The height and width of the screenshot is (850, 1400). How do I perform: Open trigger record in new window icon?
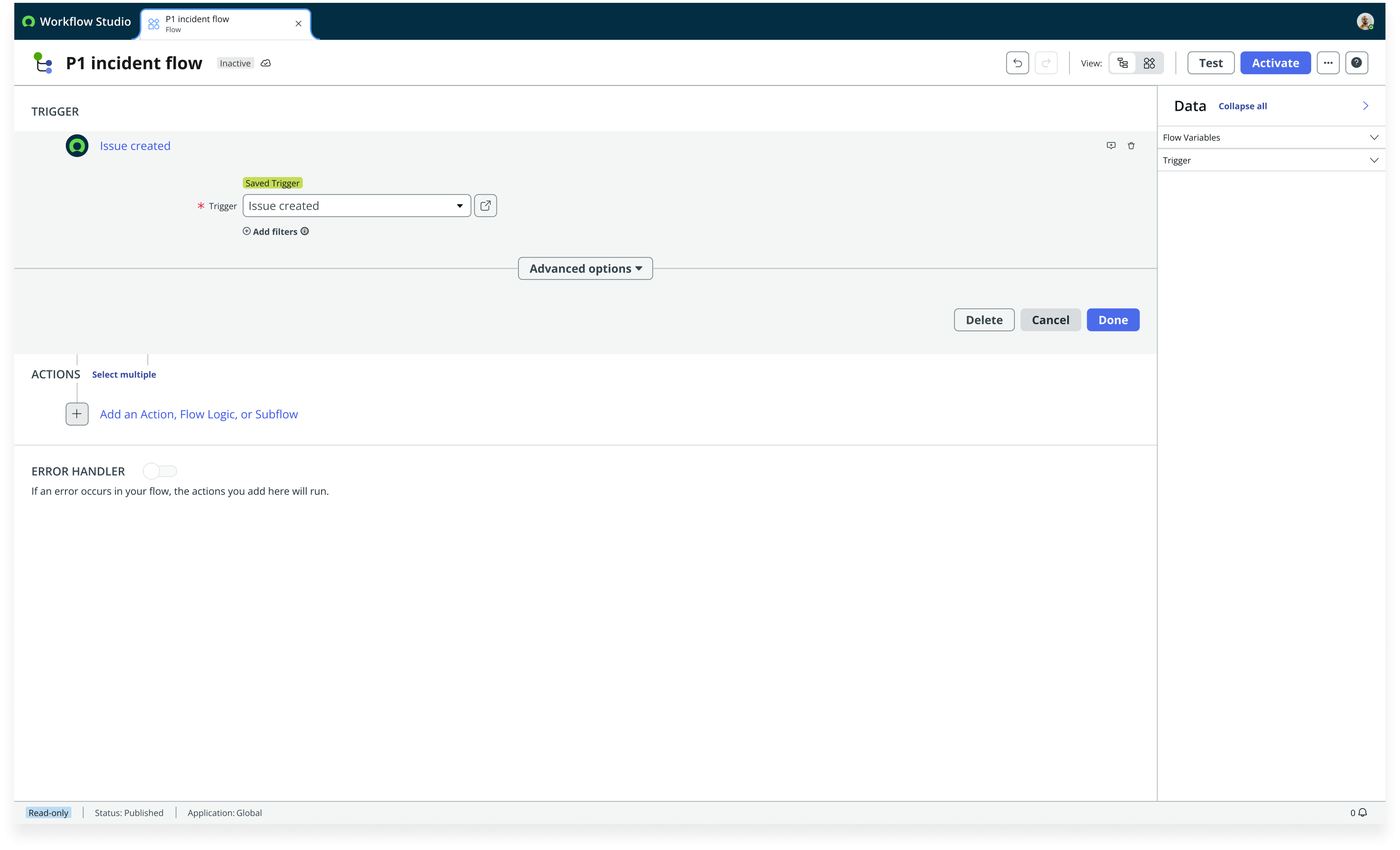tap(485, 206)
